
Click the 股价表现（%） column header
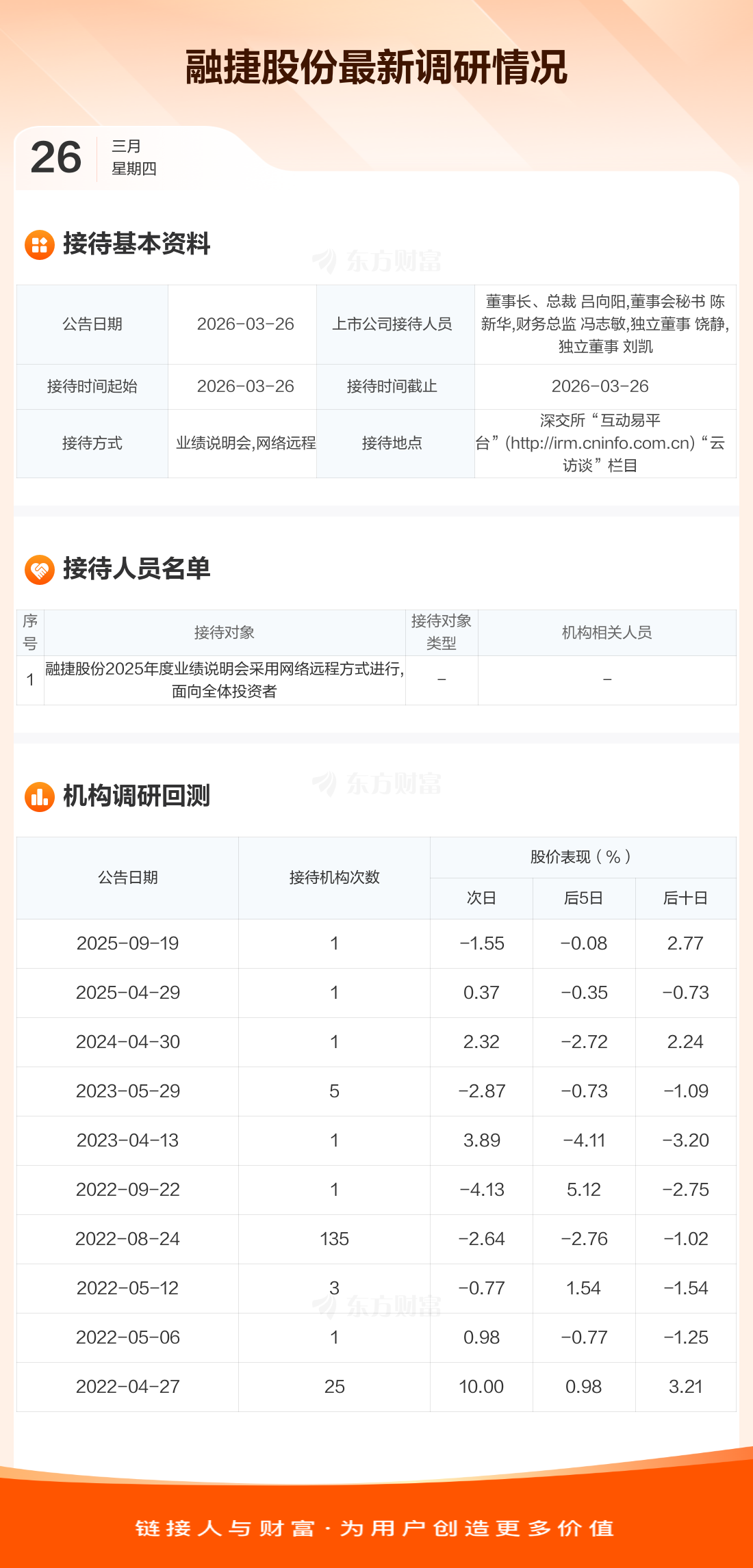pyautogui.click(x=583, y=857)
